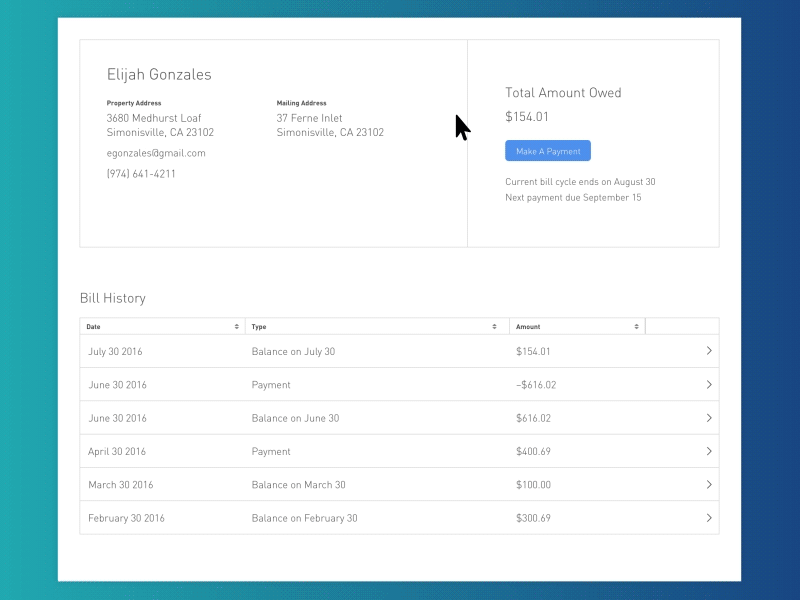Open details chevron for the June 30 payment
This screenshot has width=800, height=600.
[x=710, y=384]
